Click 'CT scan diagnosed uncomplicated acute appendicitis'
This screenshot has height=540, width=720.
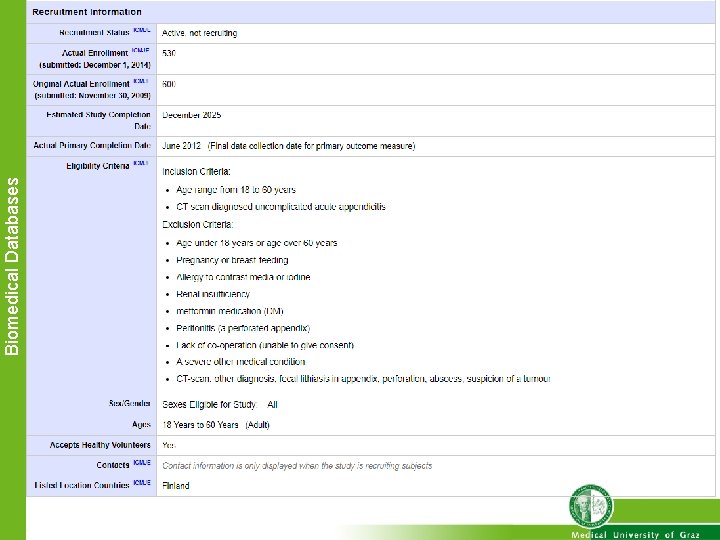pos(281,207)
